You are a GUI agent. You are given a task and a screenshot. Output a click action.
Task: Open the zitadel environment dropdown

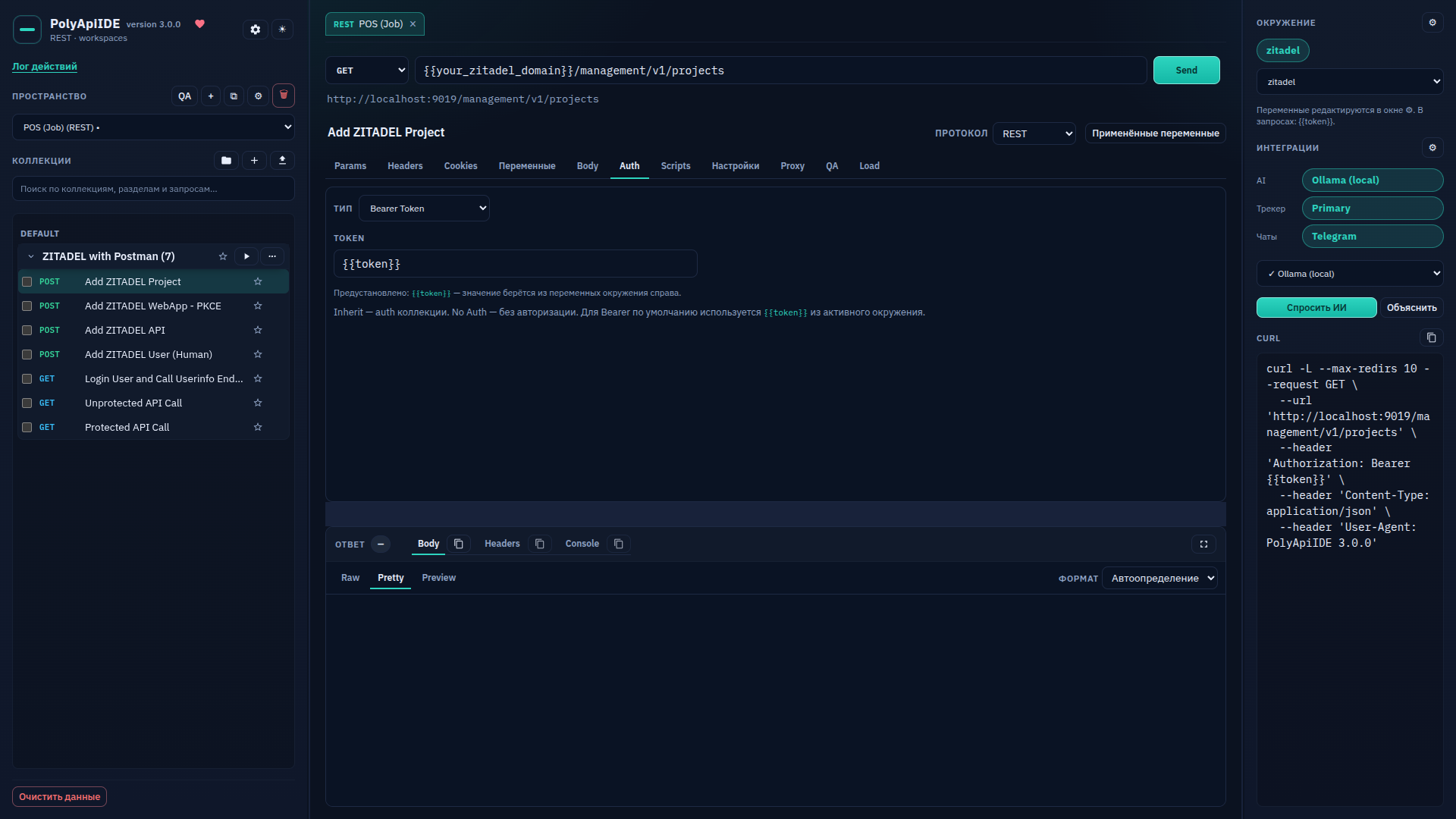1350,82
